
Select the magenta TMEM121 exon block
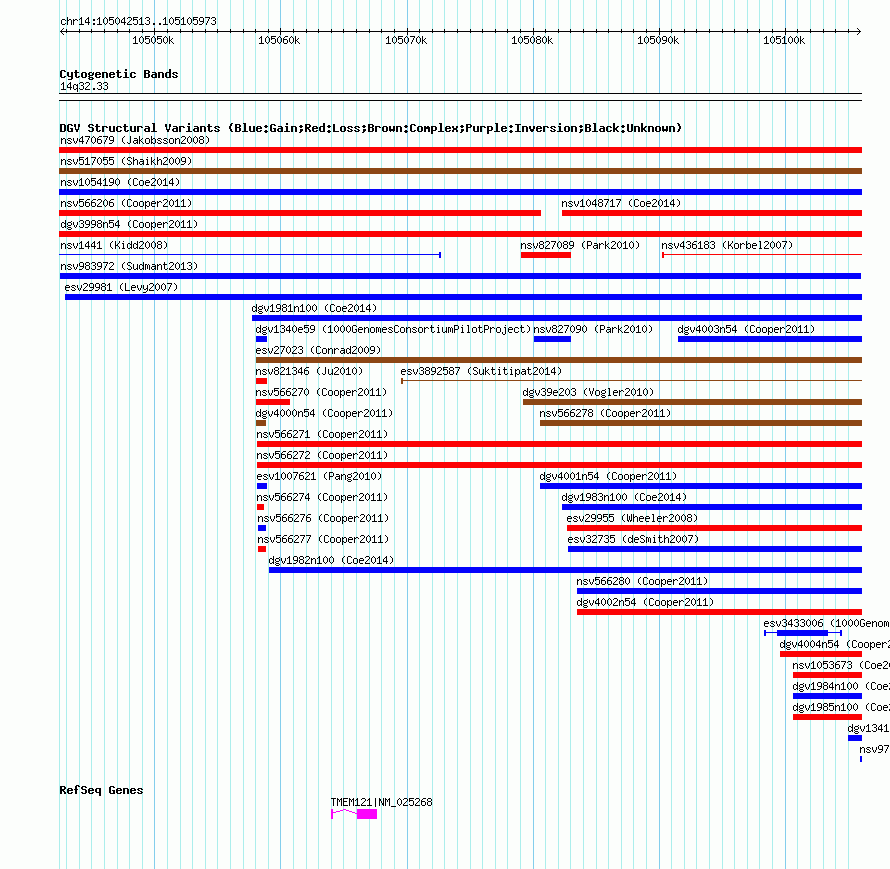click(x=367, y=814)
